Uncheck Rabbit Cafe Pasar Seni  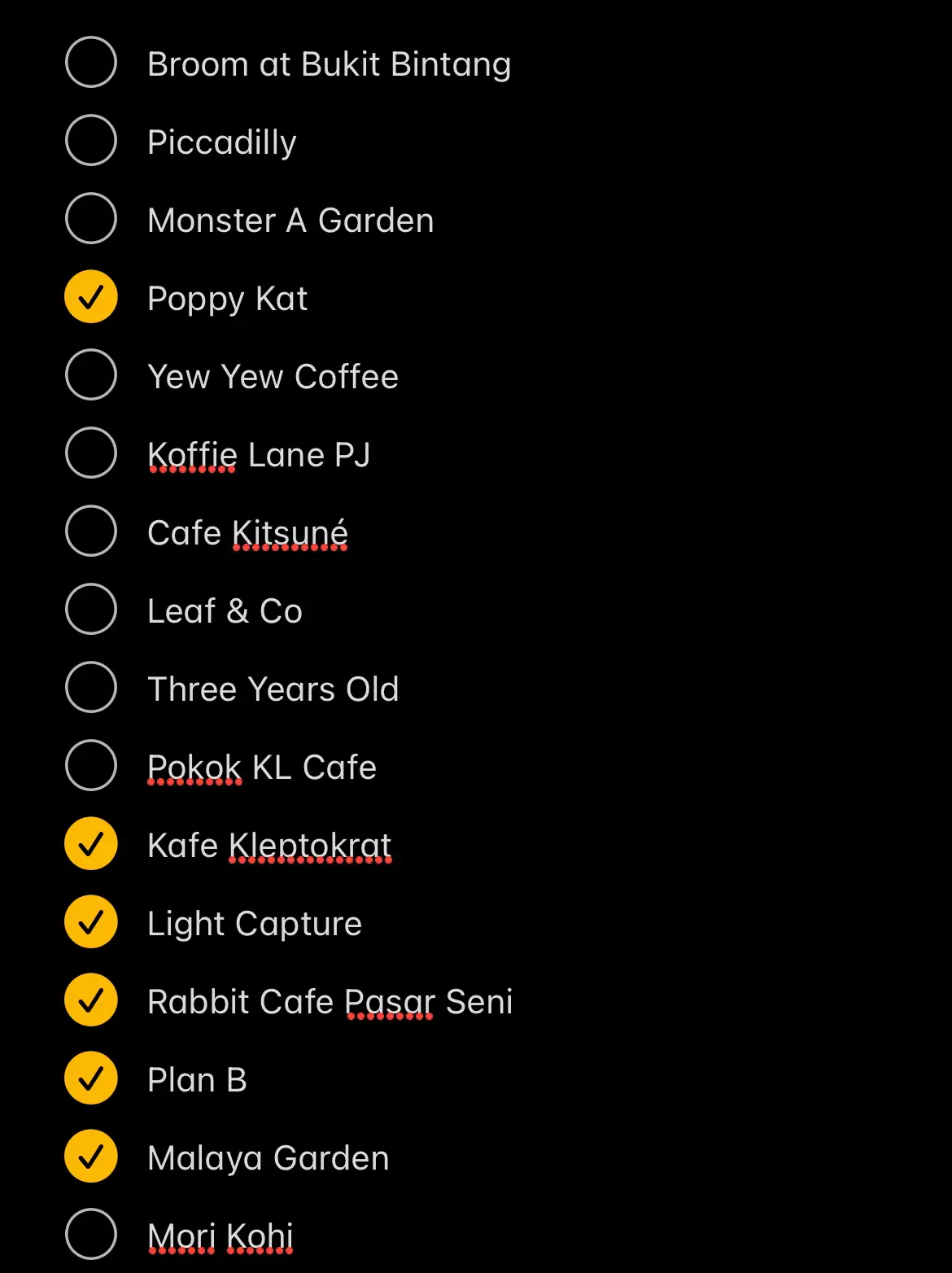click(x=91, y=1000)
